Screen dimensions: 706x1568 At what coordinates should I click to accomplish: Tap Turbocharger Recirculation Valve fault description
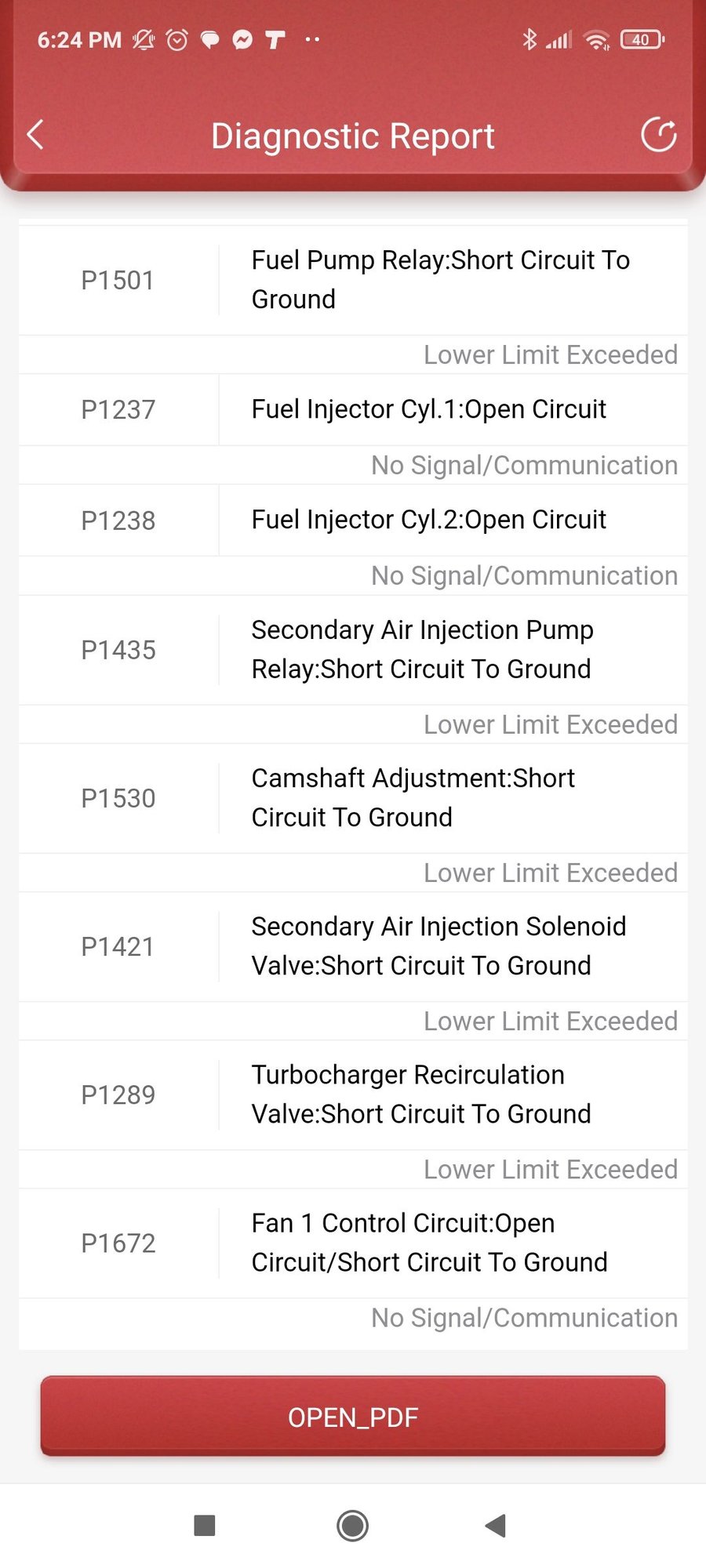click(x=421, y=1094)
